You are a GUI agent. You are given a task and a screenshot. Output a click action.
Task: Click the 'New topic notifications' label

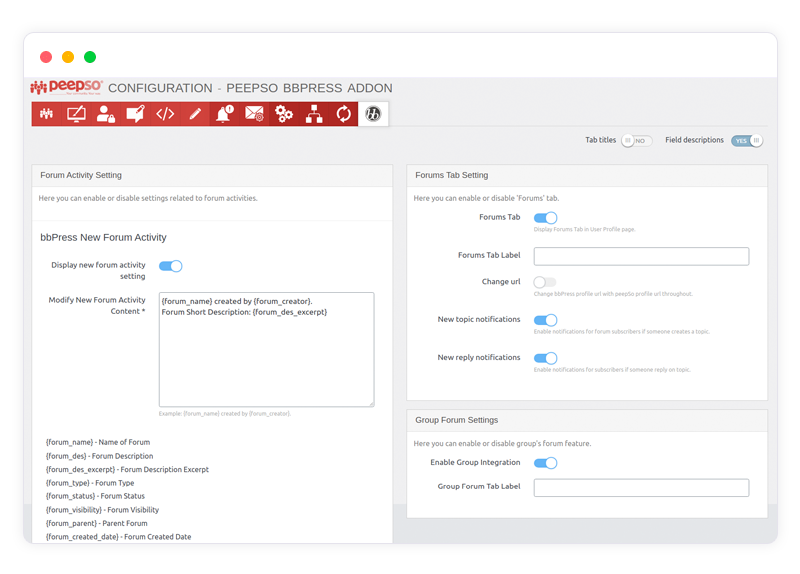click(479, 319)
